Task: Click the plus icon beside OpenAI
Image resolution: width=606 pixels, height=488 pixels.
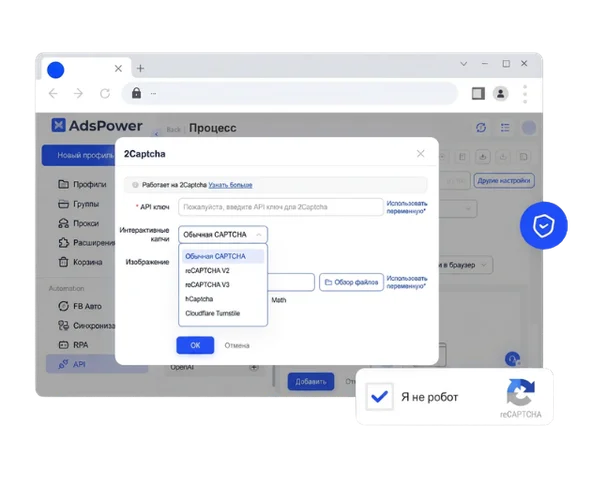Action: [254, 367]
